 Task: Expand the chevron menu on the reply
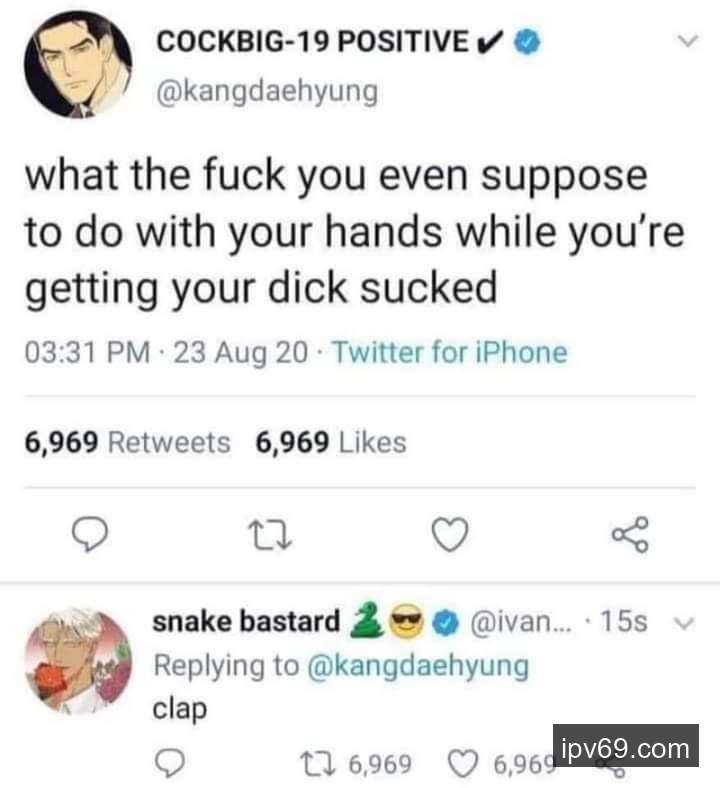click(683, 623)
